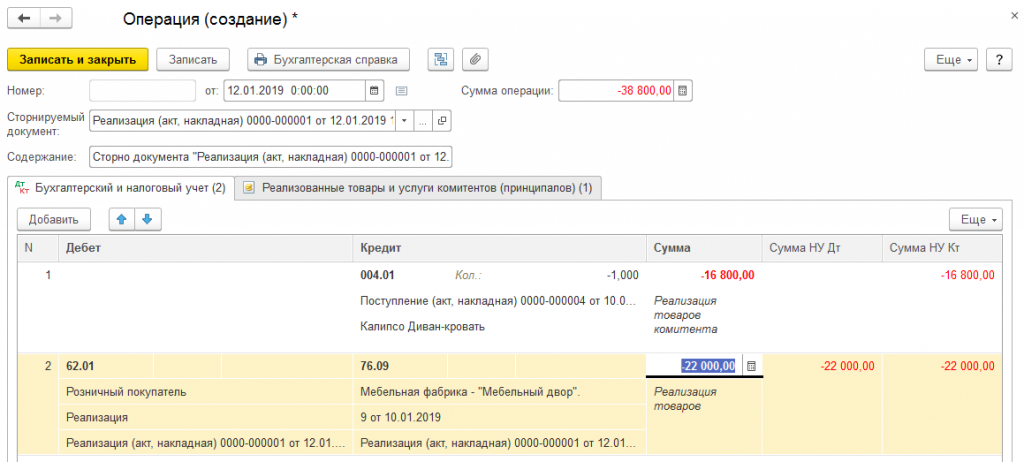Move row up with blue arrow
The height and width of the screenshot is (462, 1024).
coord(122,219)
